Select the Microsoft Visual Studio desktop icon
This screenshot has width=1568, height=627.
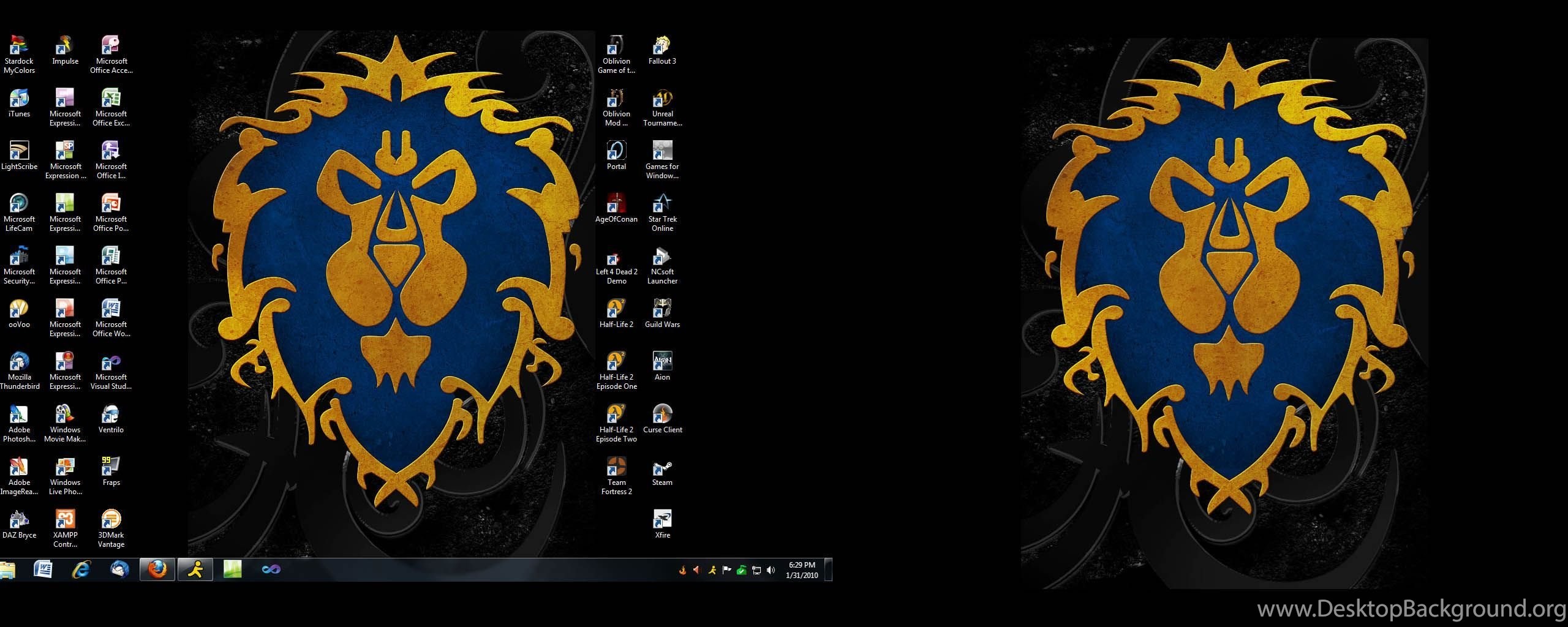click(111, 370)
